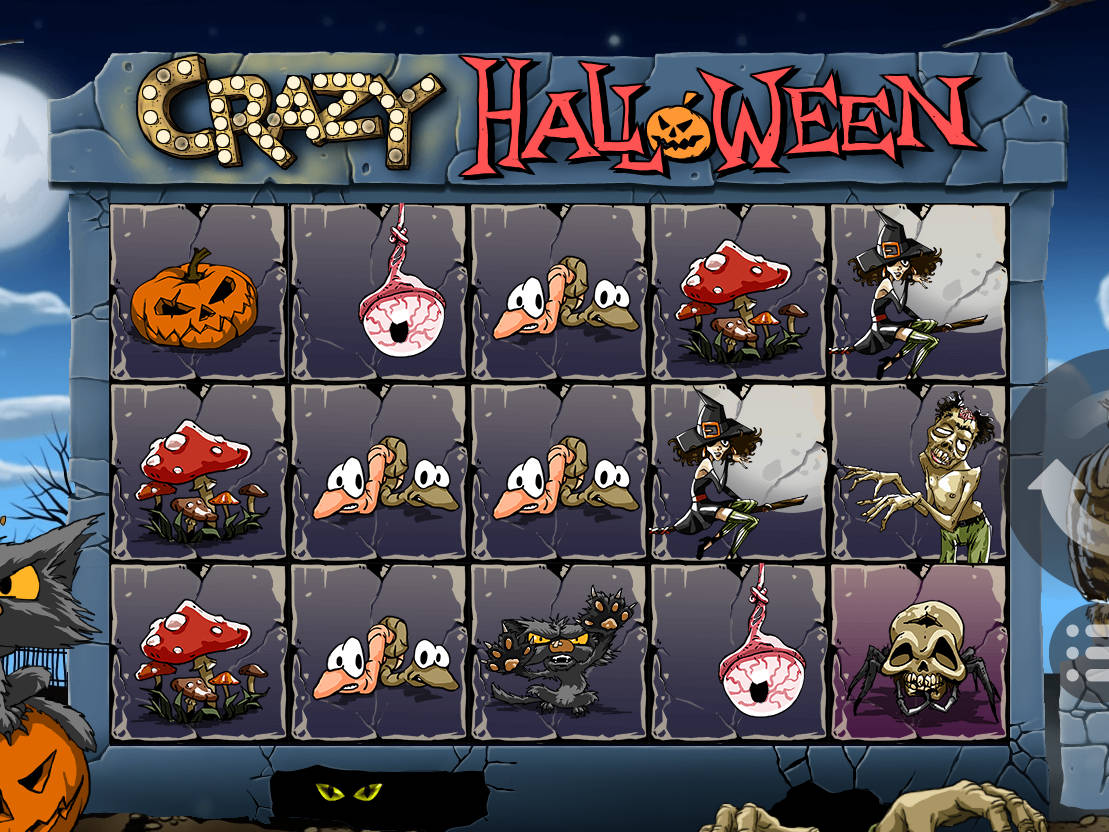The height and width of the screenshot is (832, 1109).
Task: Click the middle-row worms on third reel
Action: tap(565, 478)
